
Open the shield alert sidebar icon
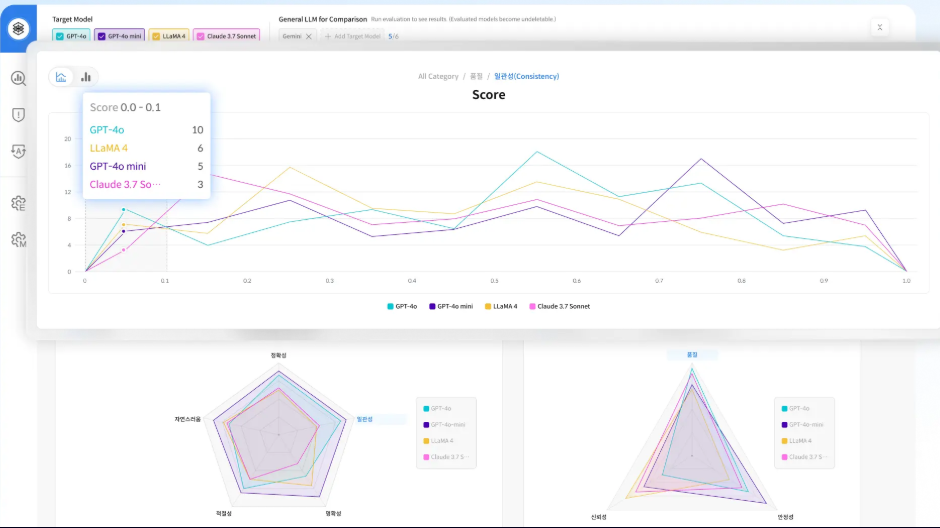pos(18,115)
